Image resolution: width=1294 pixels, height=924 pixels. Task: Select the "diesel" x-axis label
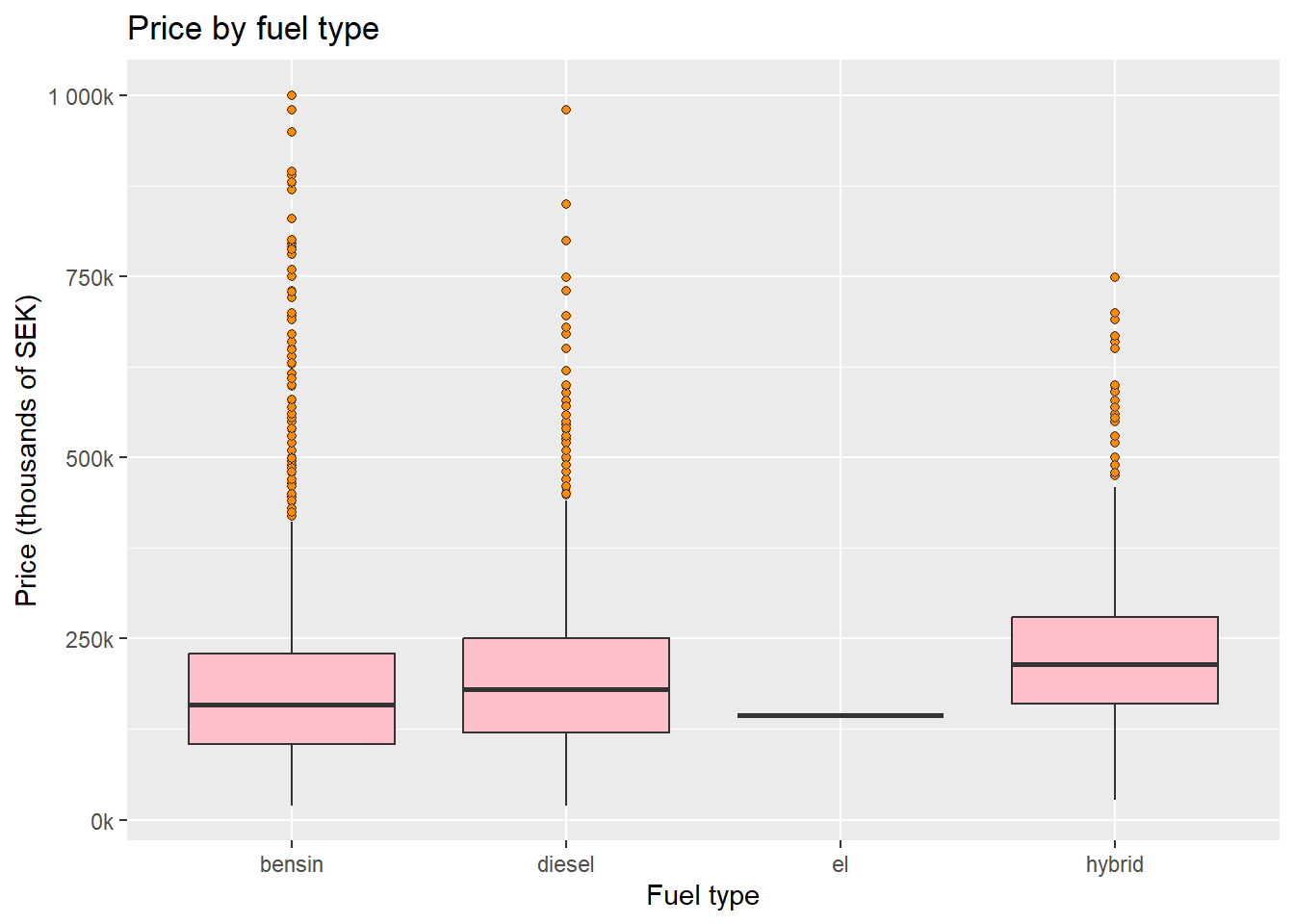566,864
